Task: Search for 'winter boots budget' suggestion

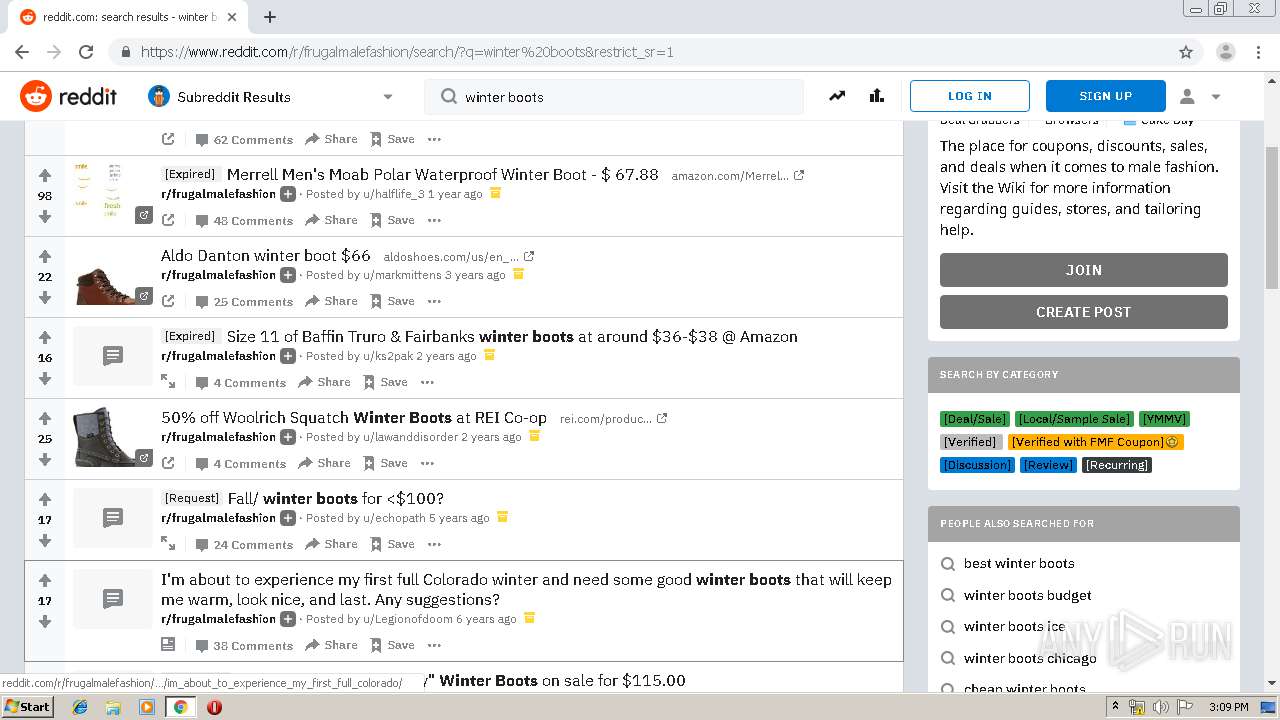Action: pyautogui.click(x=1027, y=595)
